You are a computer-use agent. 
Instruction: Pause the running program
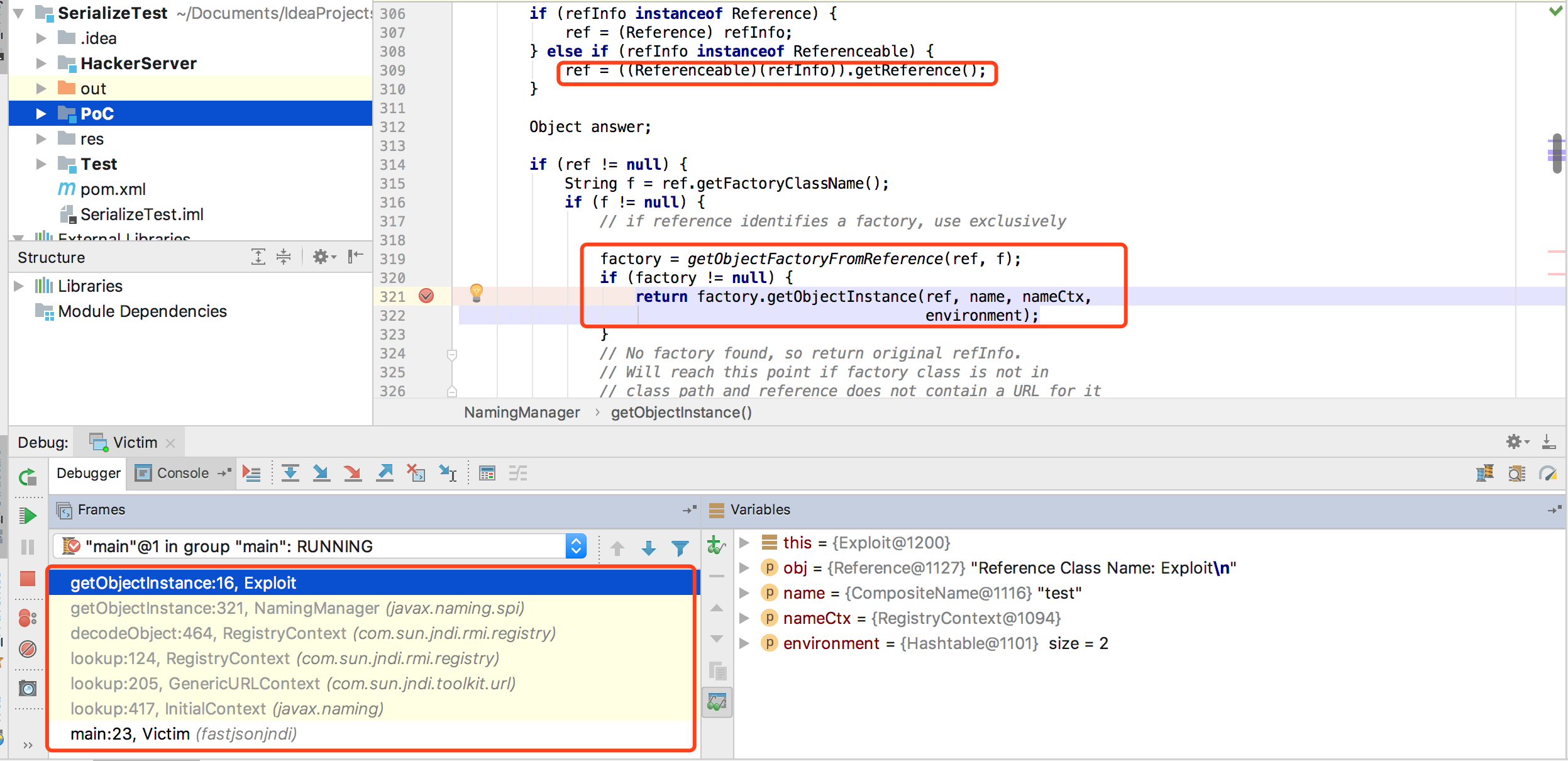[x=28, y=547]
